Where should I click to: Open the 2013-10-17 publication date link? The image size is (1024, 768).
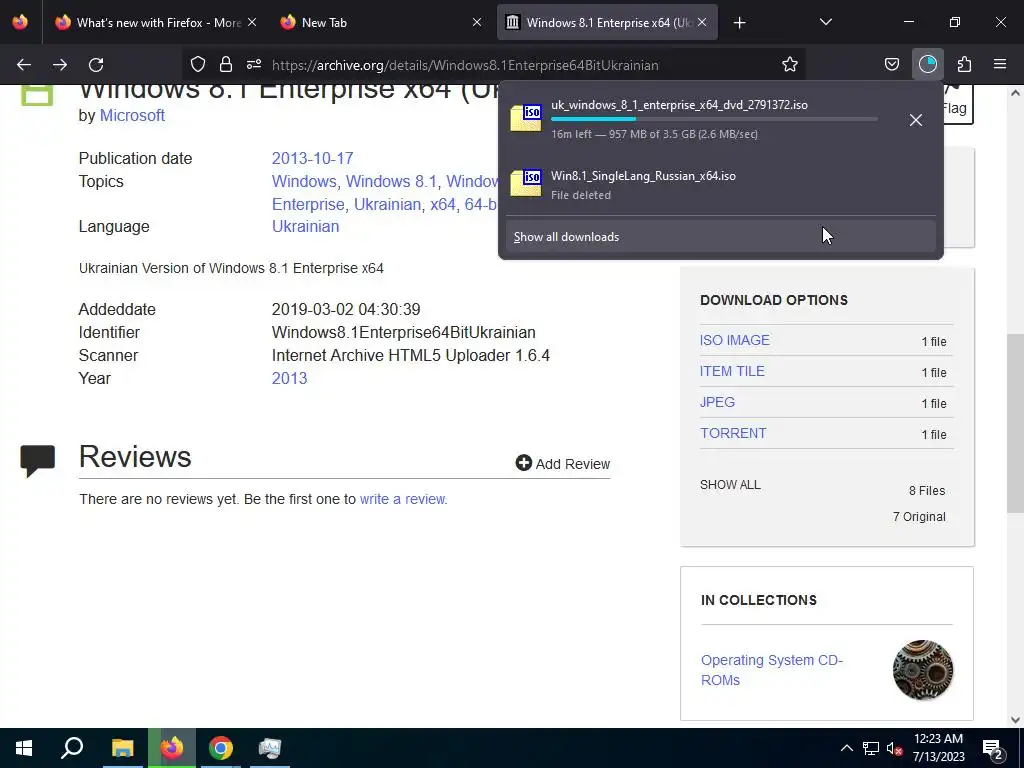312,159
